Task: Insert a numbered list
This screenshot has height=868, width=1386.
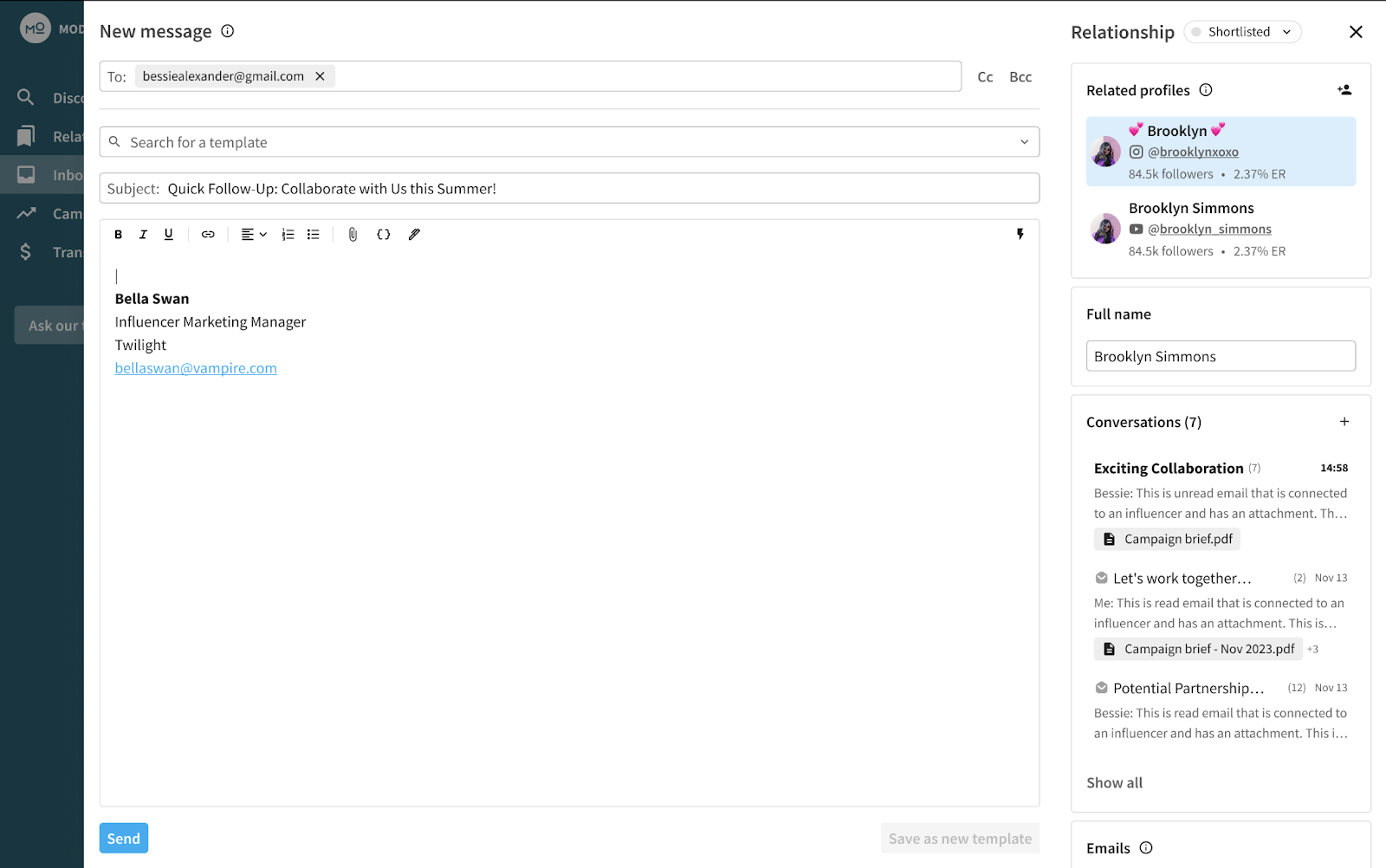Action: click(x=288, y=235)
